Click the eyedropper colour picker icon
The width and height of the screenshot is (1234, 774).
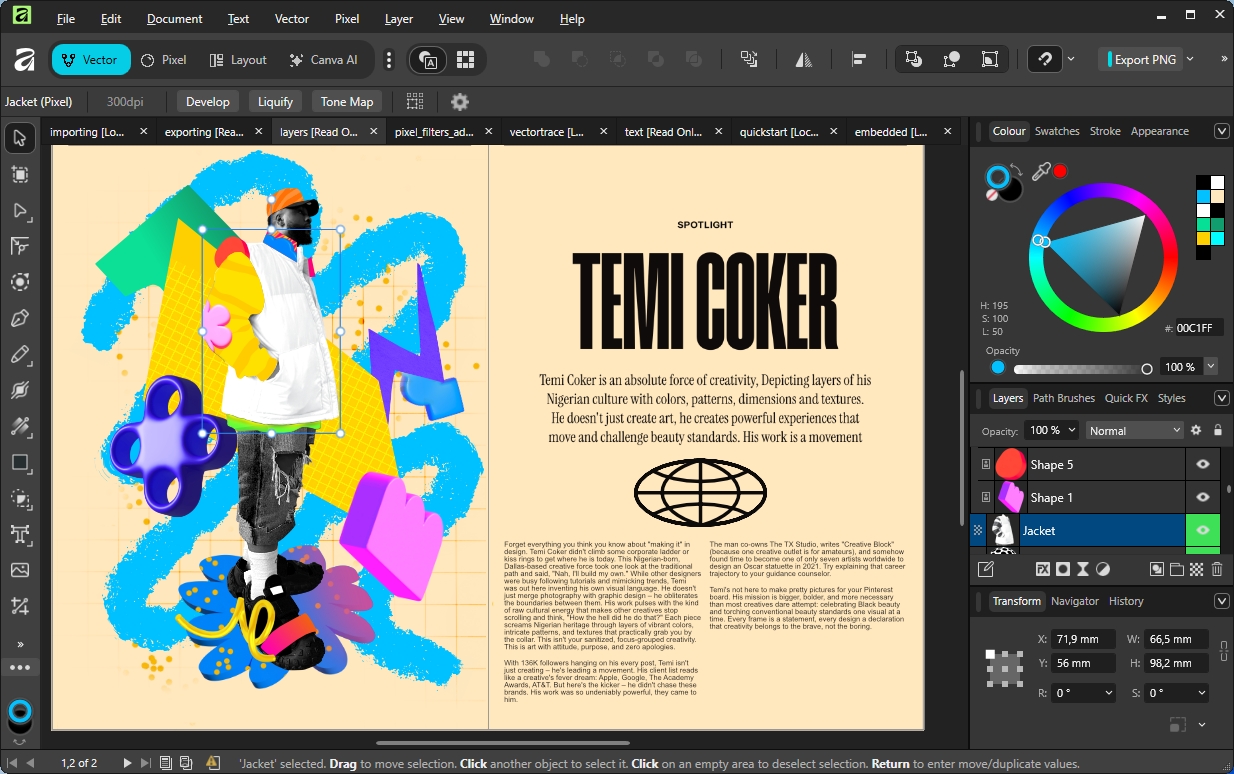[1040, 172]
